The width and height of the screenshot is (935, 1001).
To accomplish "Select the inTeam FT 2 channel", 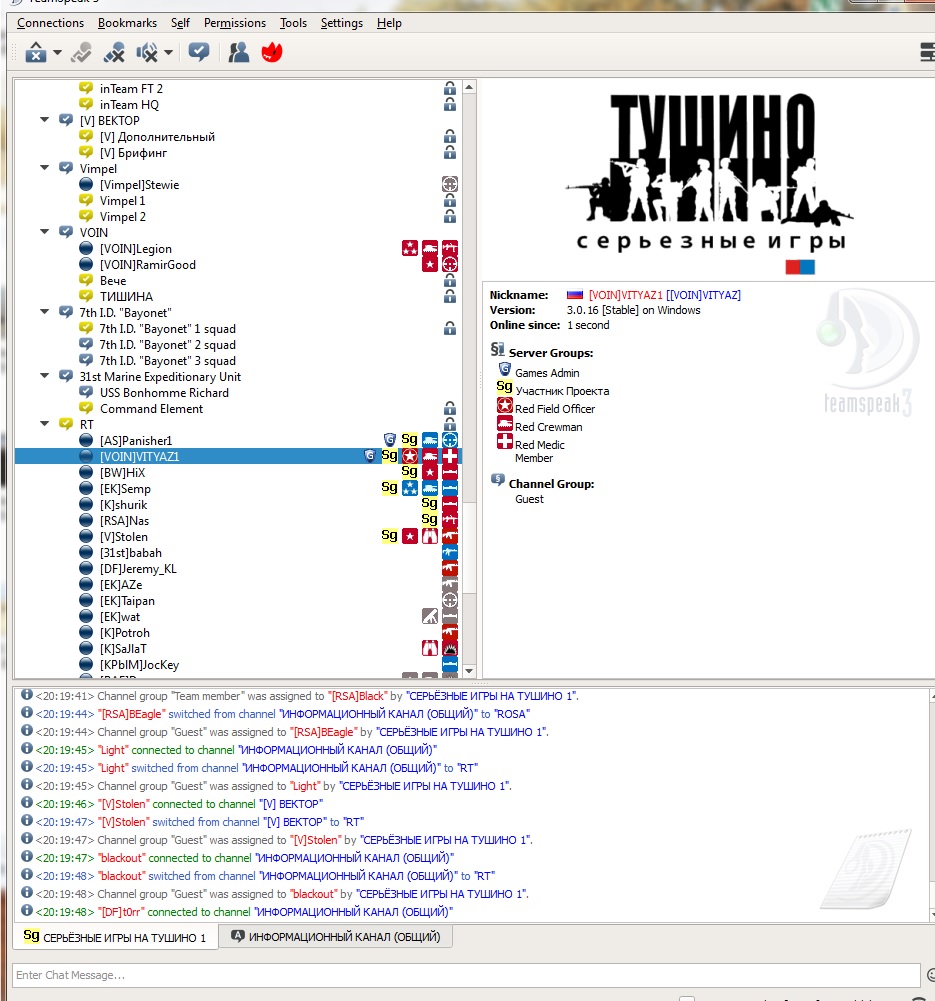I will (x=131, y=88).
